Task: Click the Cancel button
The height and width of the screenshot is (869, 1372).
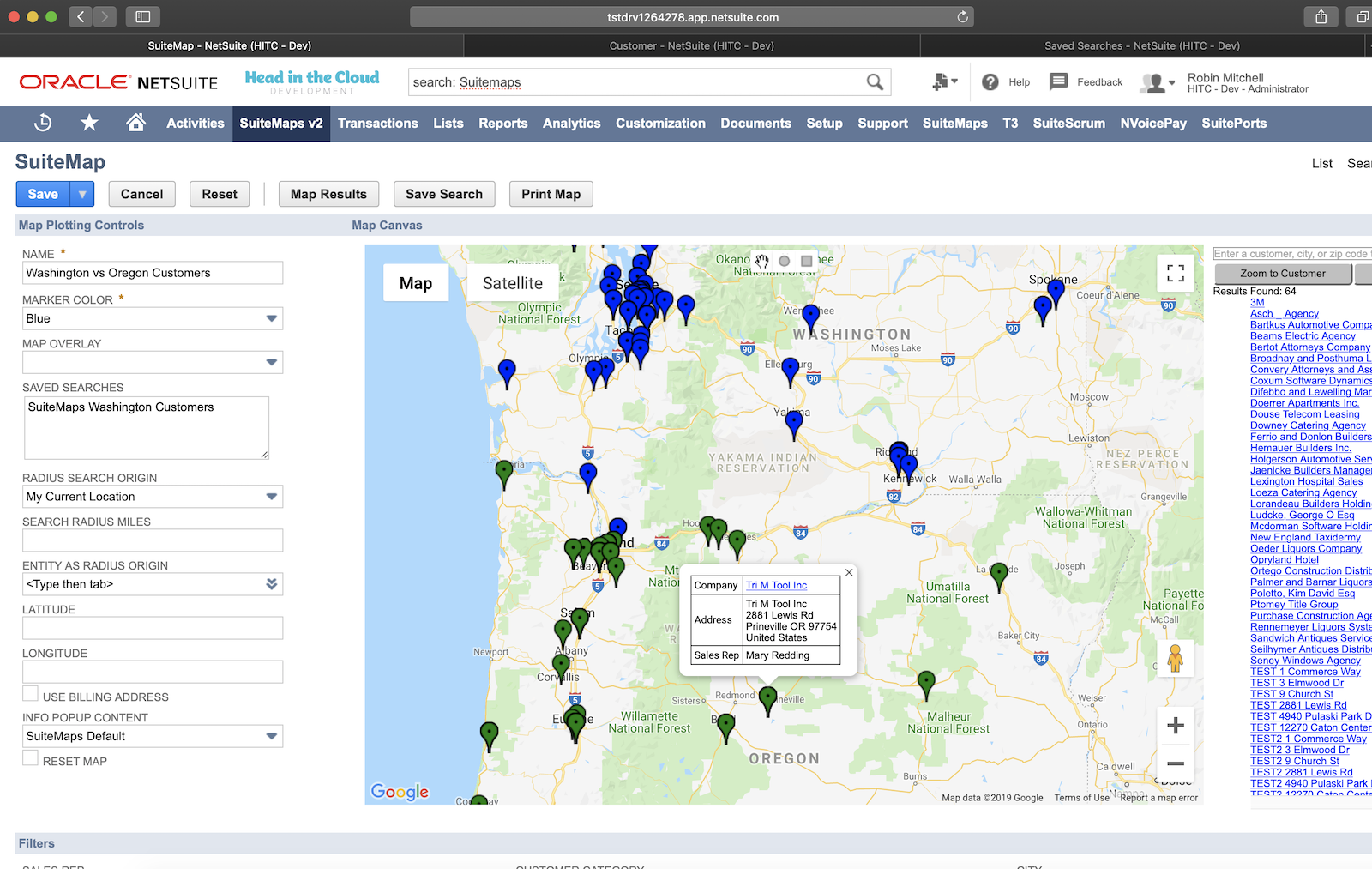Action: coord(142,194)
